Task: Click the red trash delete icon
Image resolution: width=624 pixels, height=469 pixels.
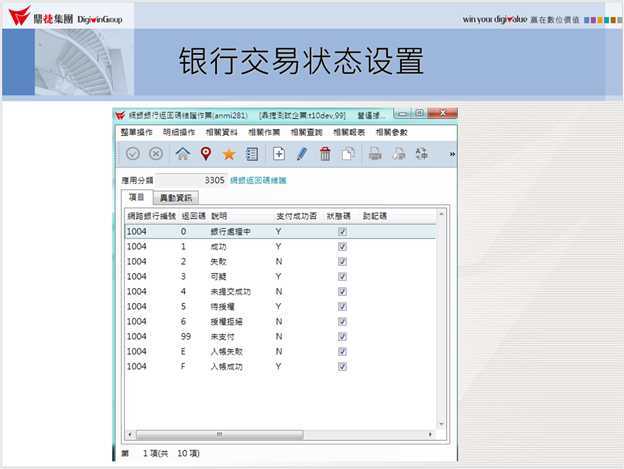Action: coord(325,154)
